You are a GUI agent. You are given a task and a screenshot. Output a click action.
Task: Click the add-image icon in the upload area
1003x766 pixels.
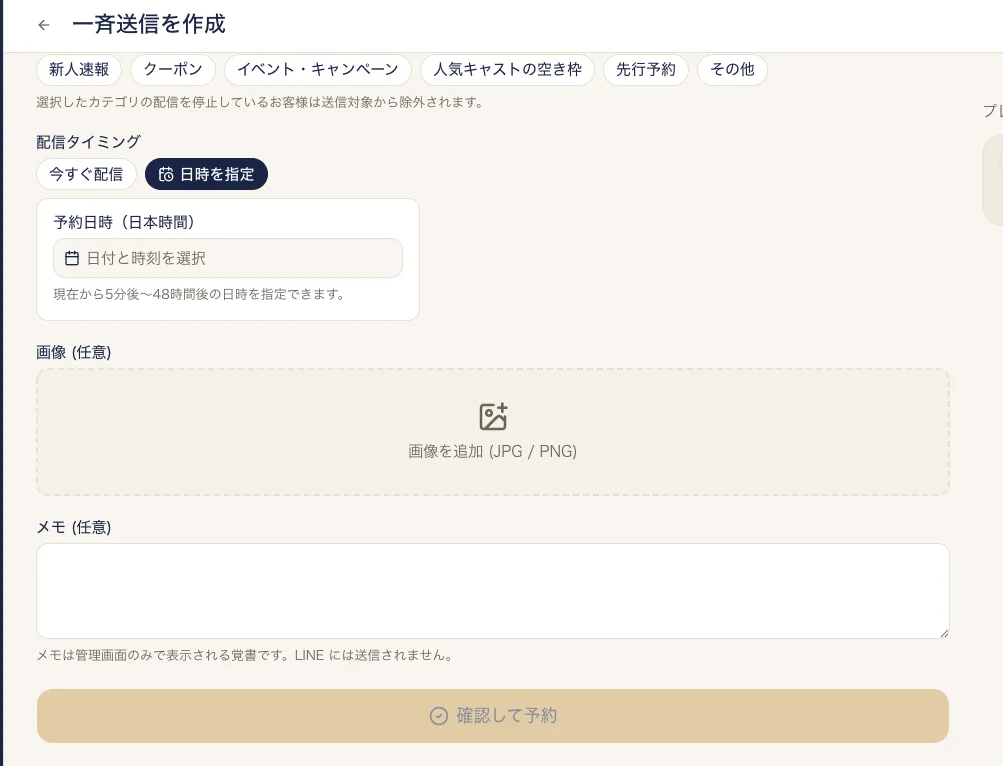(x=493, y=417)
